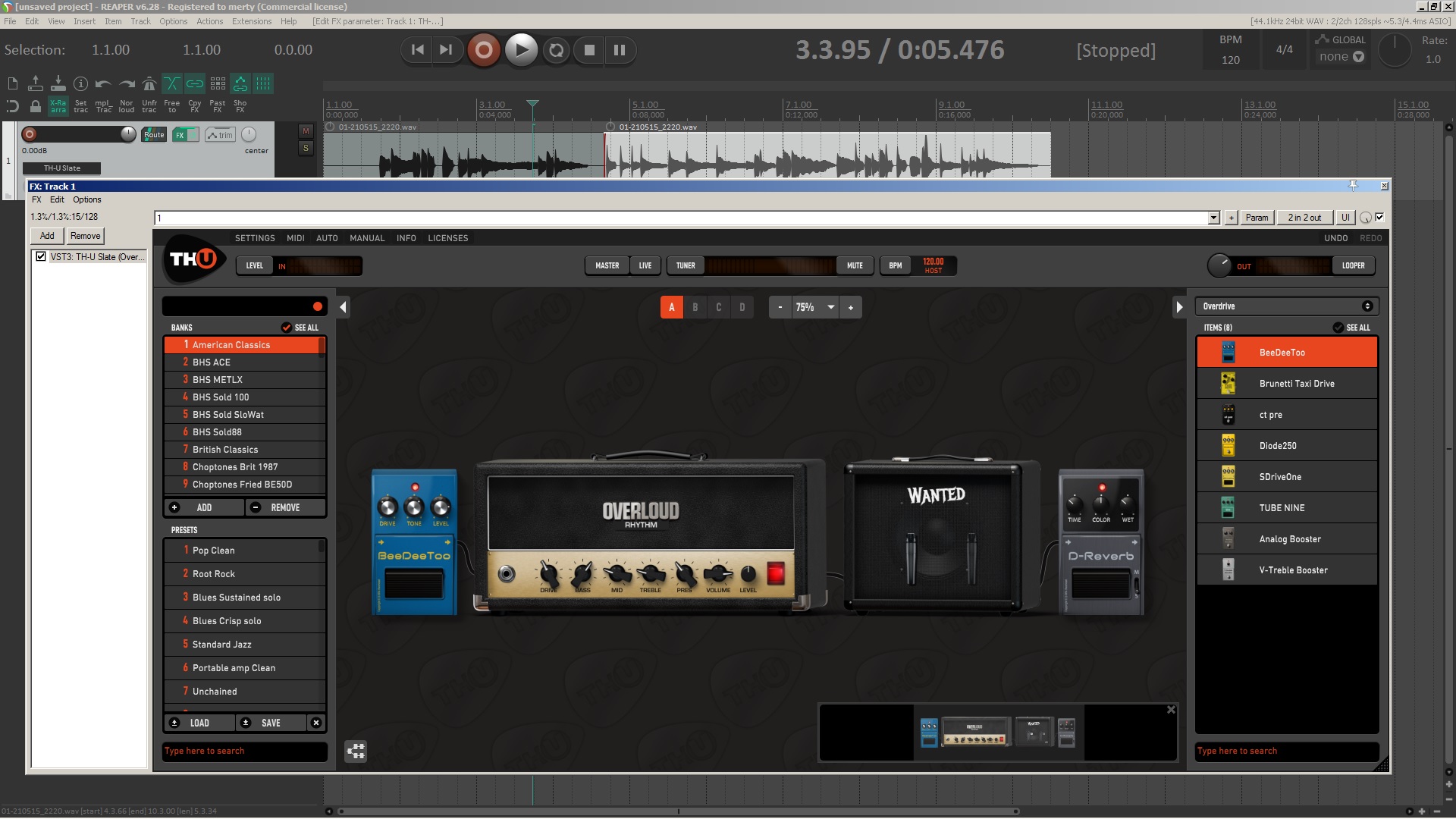Image resolution: width=1456 pixels, height=819 pixels.
Task: Open track 1 Route button
Action: (x=154, y=135)
